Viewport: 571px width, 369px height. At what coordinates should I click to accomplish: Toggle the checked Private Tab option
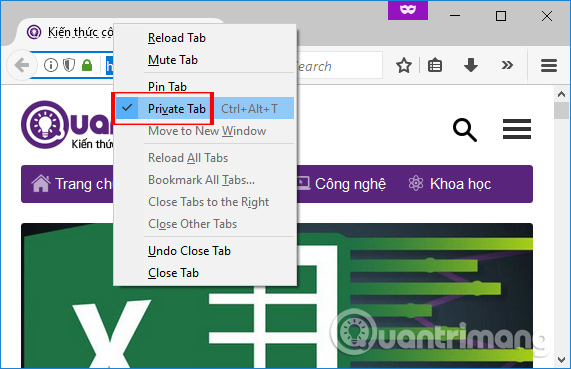[205, 109]
